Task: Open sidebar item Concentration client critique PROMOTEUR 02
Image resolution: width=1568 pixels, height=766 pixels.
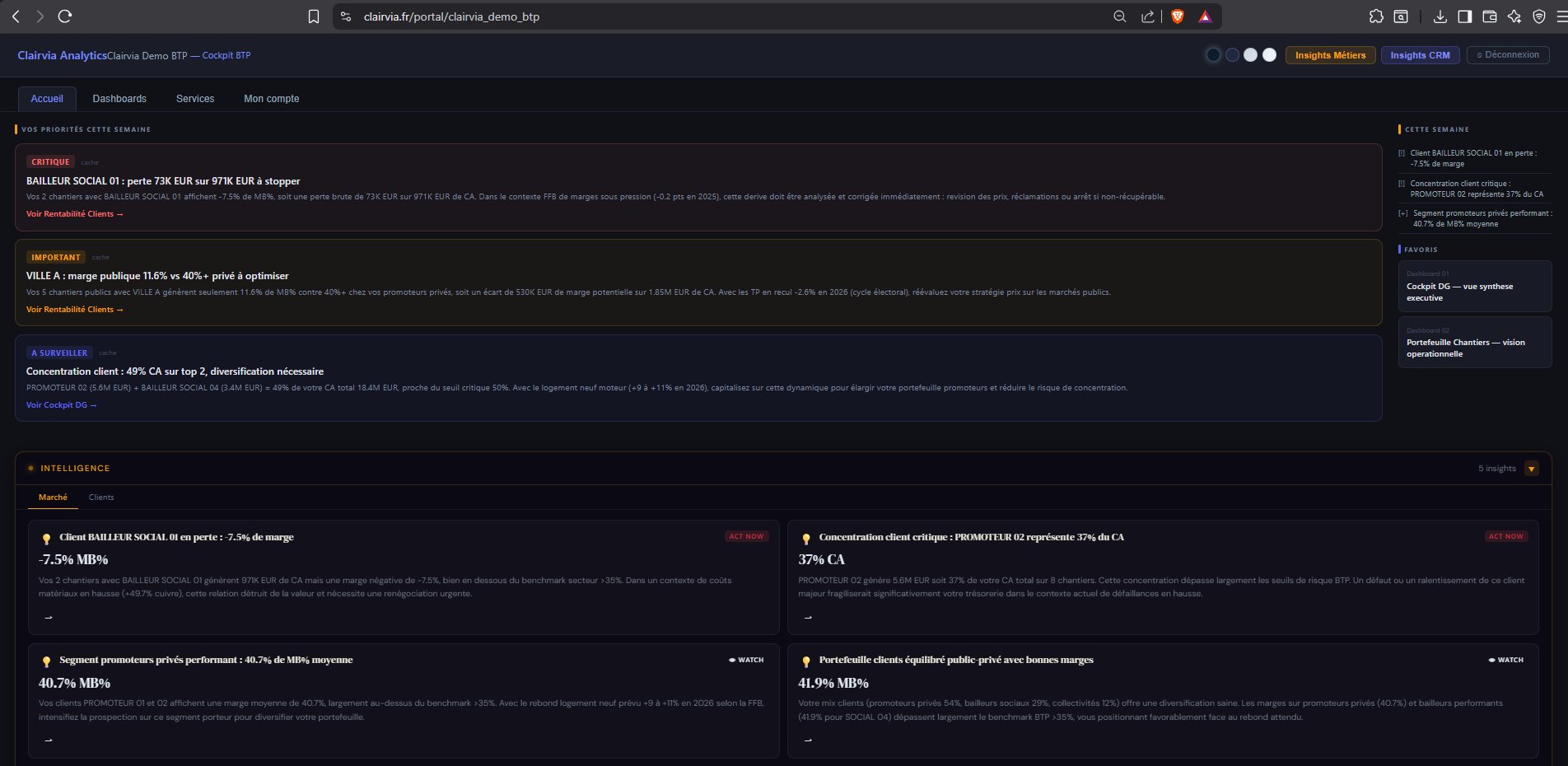Action: 1475,189
